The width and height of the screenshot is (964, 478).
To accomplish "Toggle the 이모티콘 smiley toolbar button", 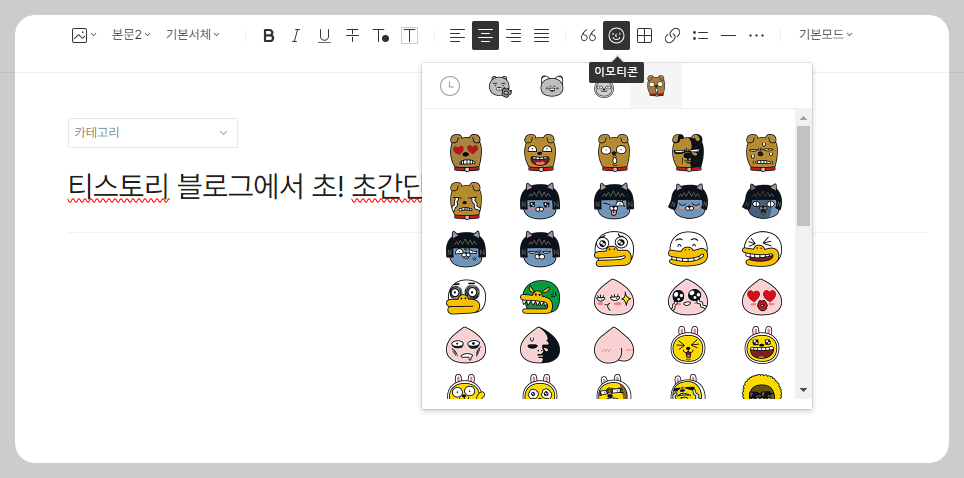I will (616, 36).
